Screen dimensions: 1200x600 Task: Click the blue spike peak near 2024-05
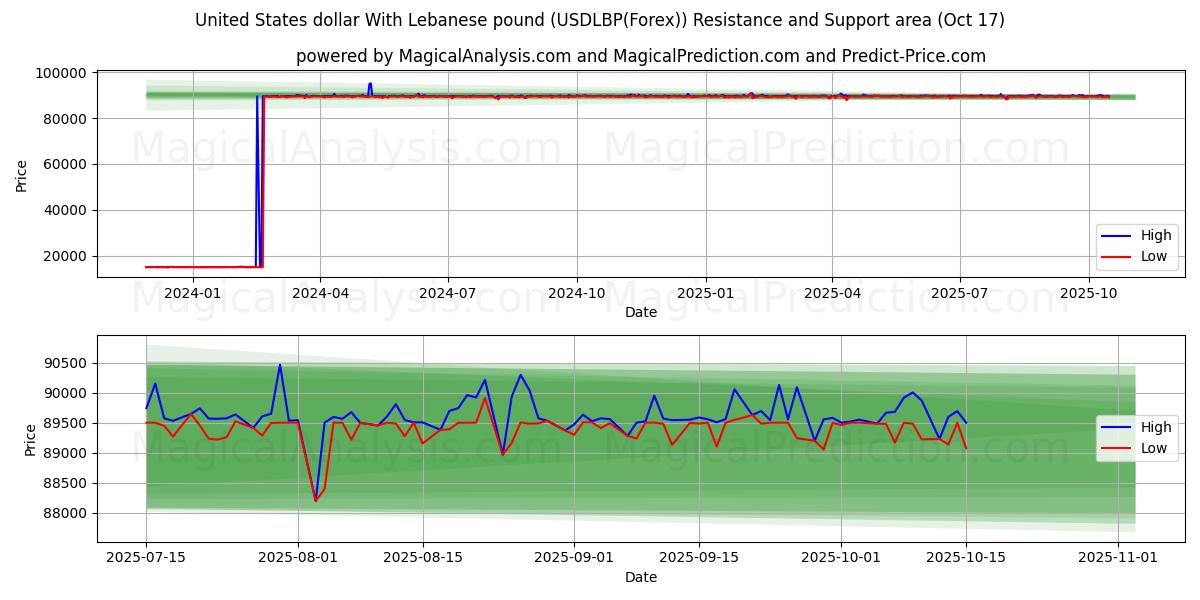(x=370, y=84)
